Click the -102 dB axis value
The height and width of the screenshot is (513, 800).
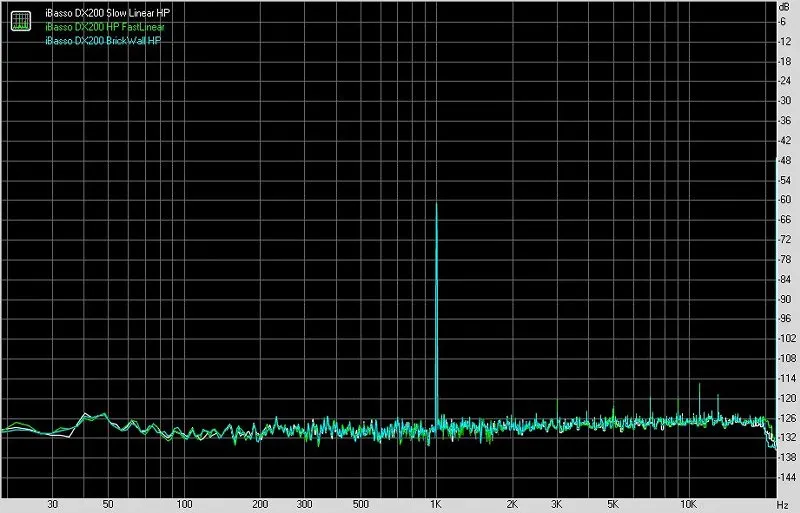(786, 338)
